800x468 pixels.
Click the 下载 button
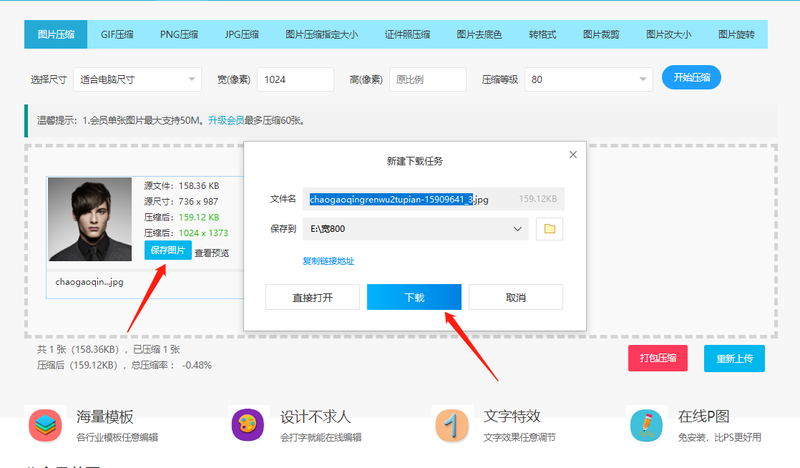click(x=414, y=298)
